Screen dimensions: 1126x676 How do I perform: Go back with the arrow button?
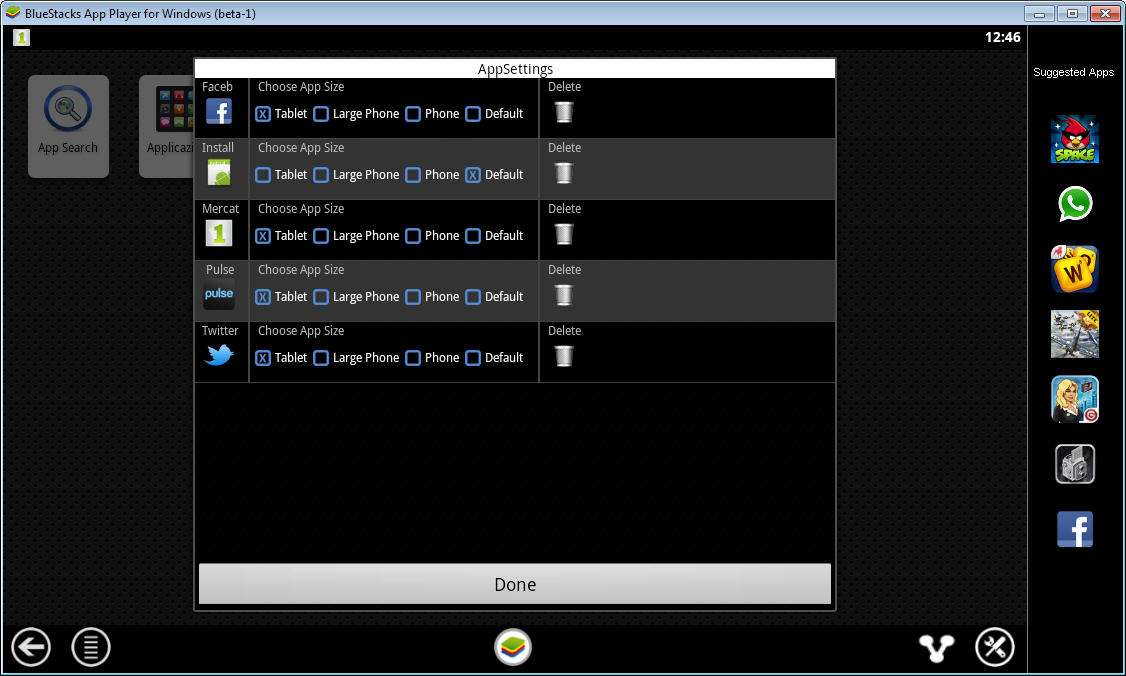(30, 647)
